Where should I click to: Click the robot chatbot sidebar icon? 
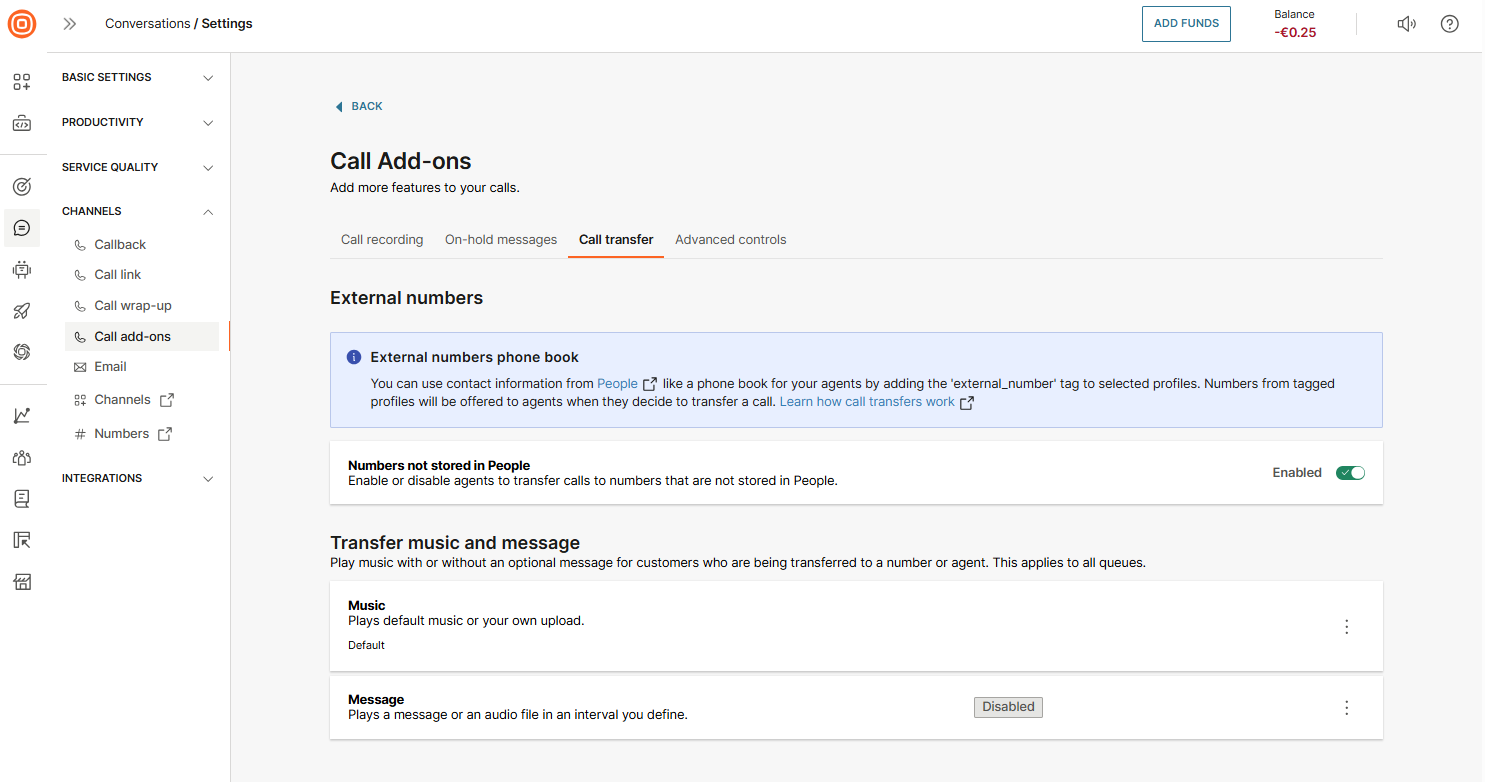pos(22,269)
